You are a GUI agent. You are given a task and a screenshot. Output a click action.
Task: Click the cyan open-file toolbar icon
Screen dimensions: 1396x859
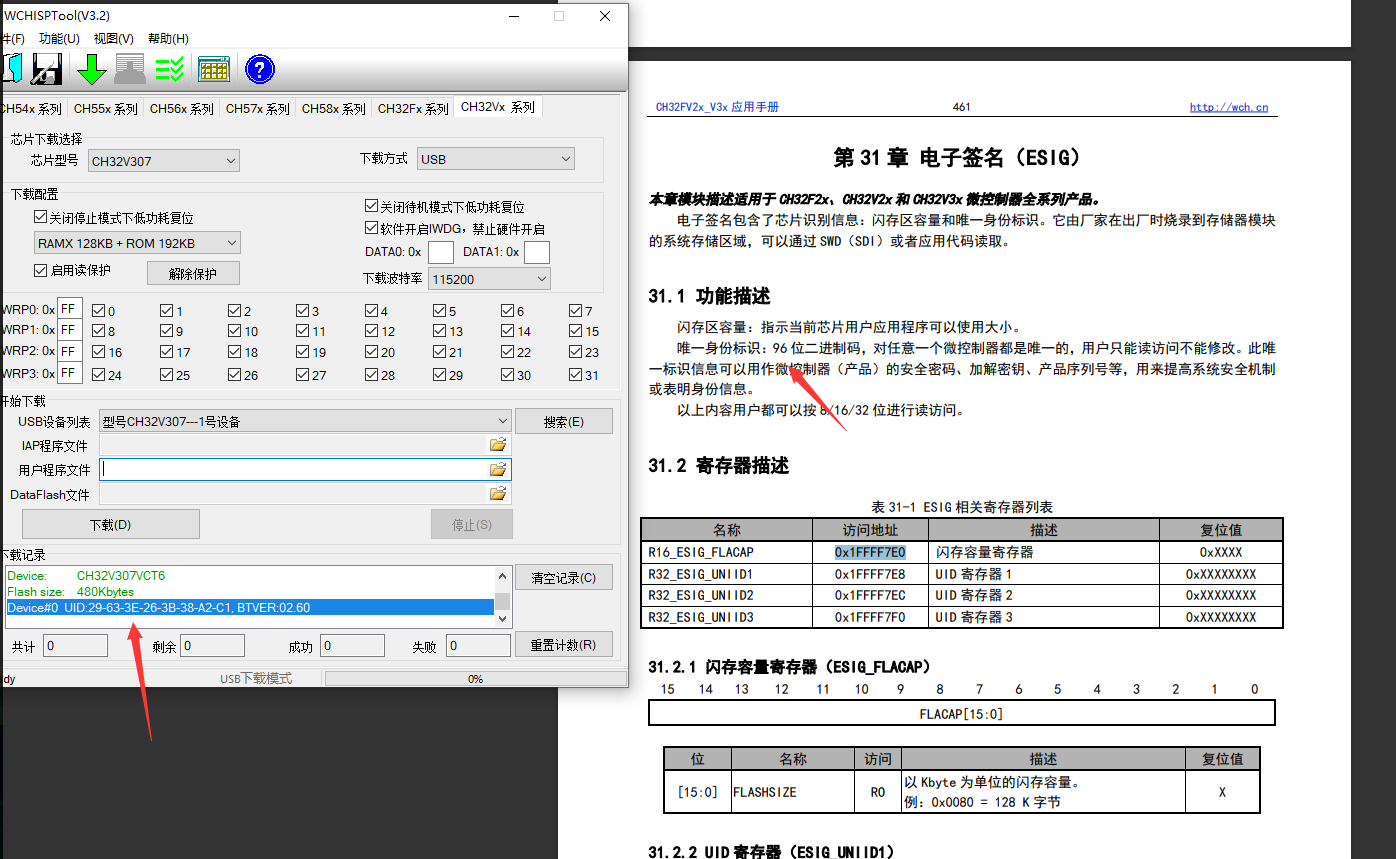10,69
